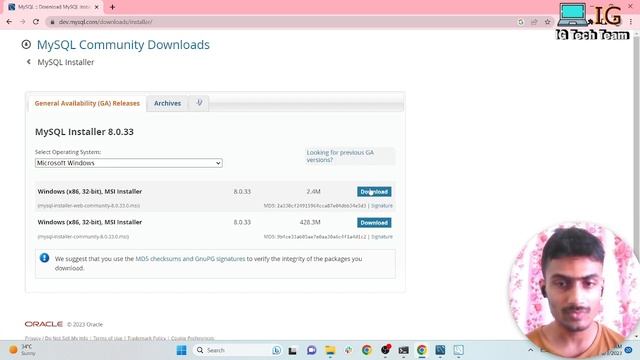Reload the MySQL downloads page
Screen dimensions: 640x360
[36, 22]
